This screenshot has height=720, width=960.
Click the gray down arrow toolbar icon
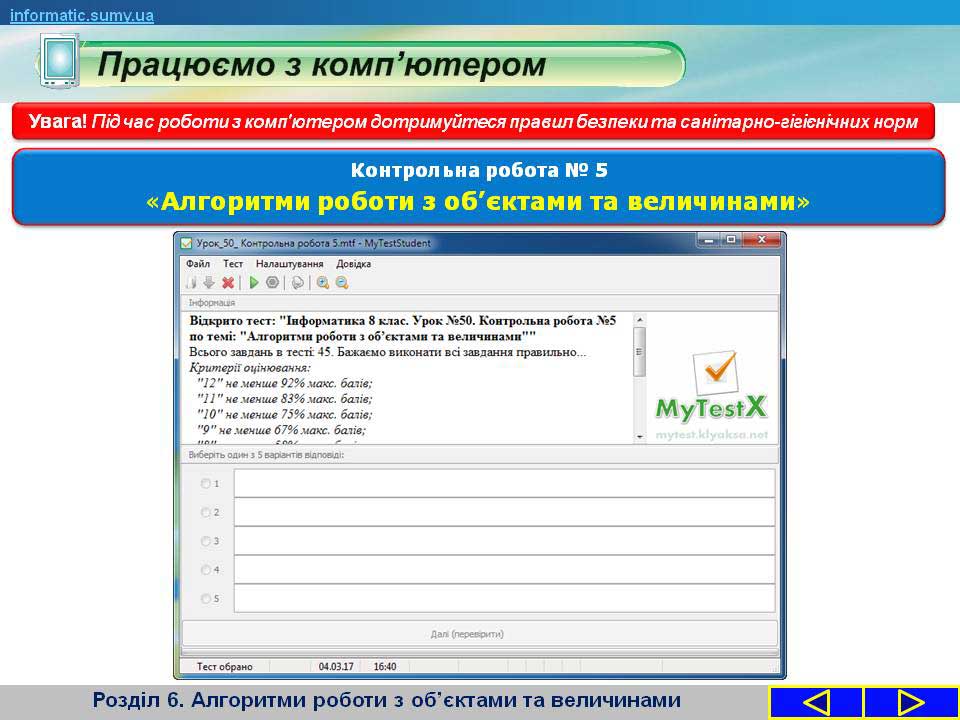(x=209, y=283)
